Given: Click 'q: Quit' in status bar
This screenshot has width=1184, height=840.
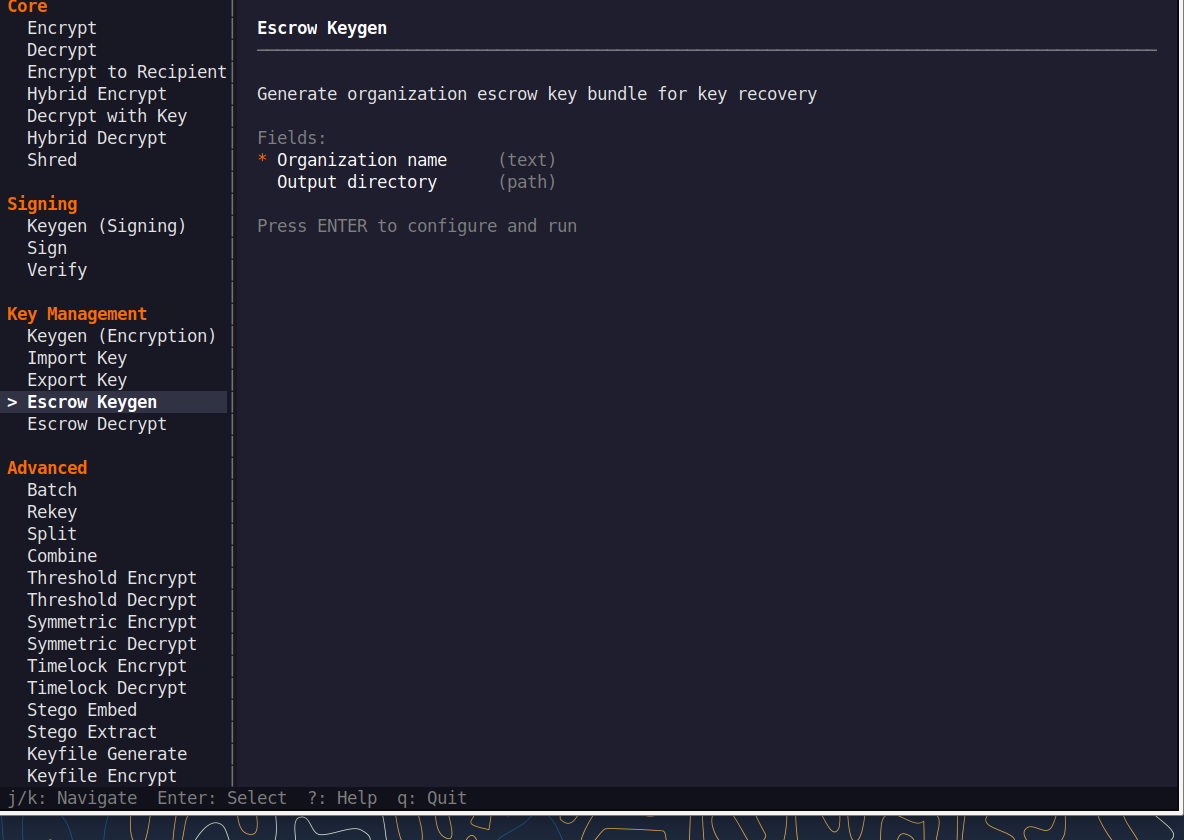Looking at the screenshot, I should tap(432, 798).
